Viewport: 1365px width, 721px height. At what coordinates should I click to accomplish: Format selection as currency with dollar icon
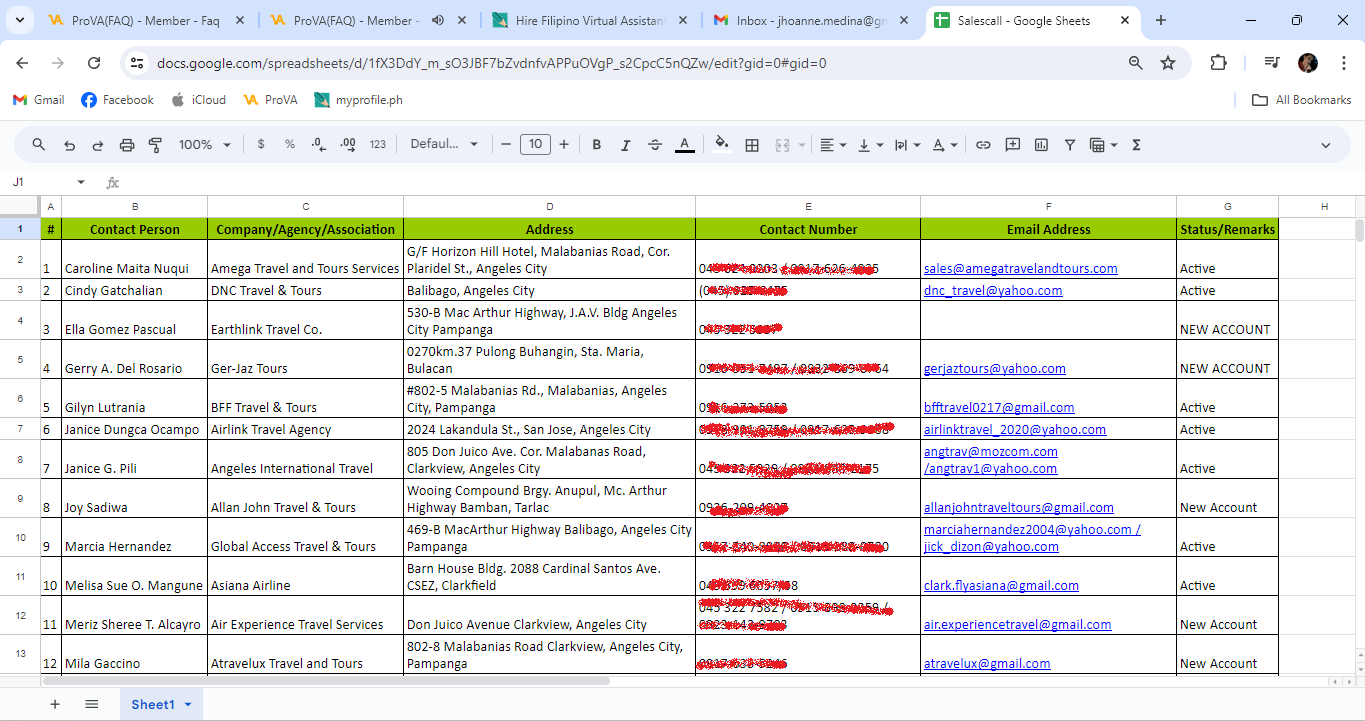pos(261,145)
